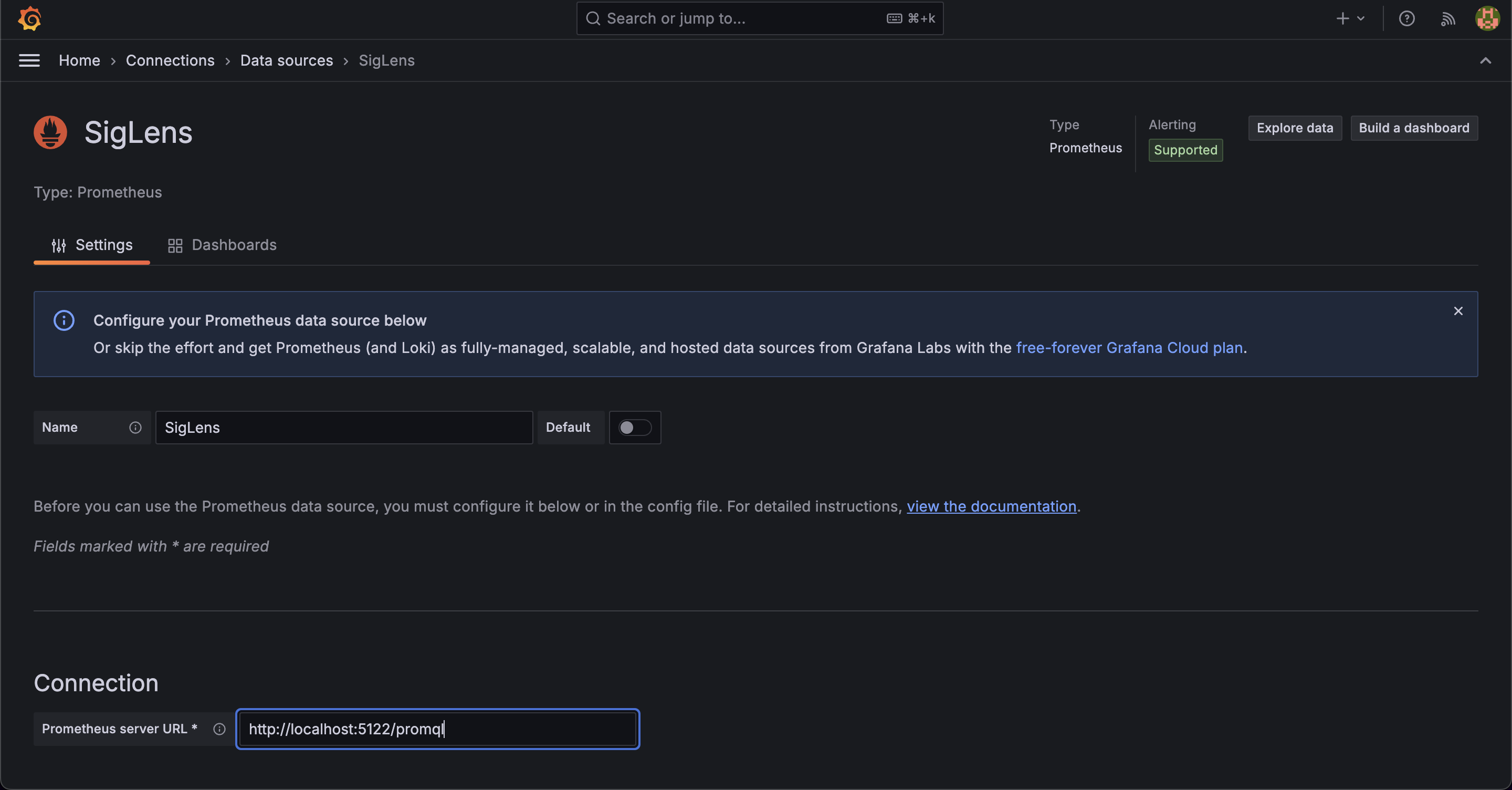Go to Data sources breadcrumb
Screen dimensions: 1512x790
(x=287, y=60)
